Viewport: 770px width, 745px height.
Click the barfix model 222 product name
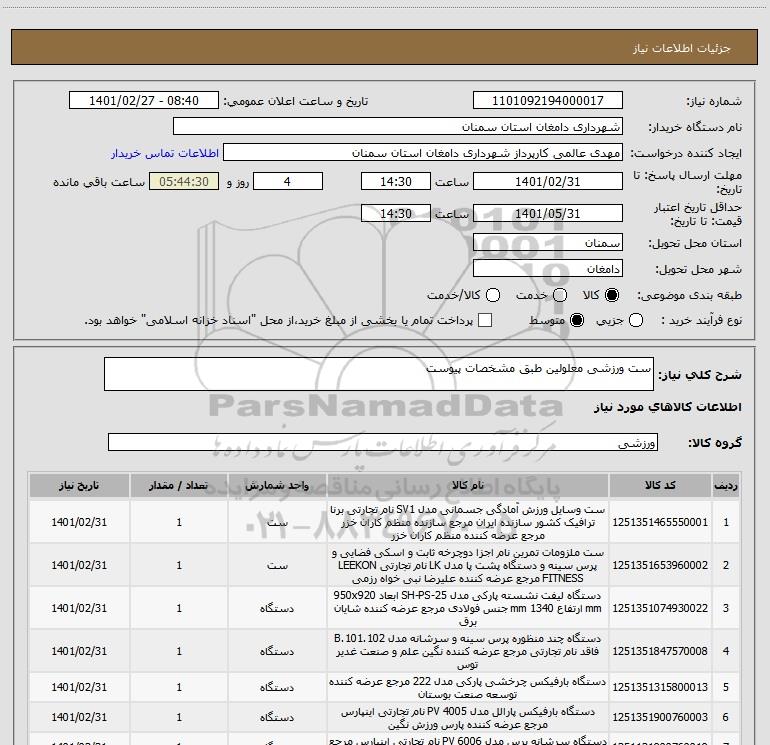point(468,688)
